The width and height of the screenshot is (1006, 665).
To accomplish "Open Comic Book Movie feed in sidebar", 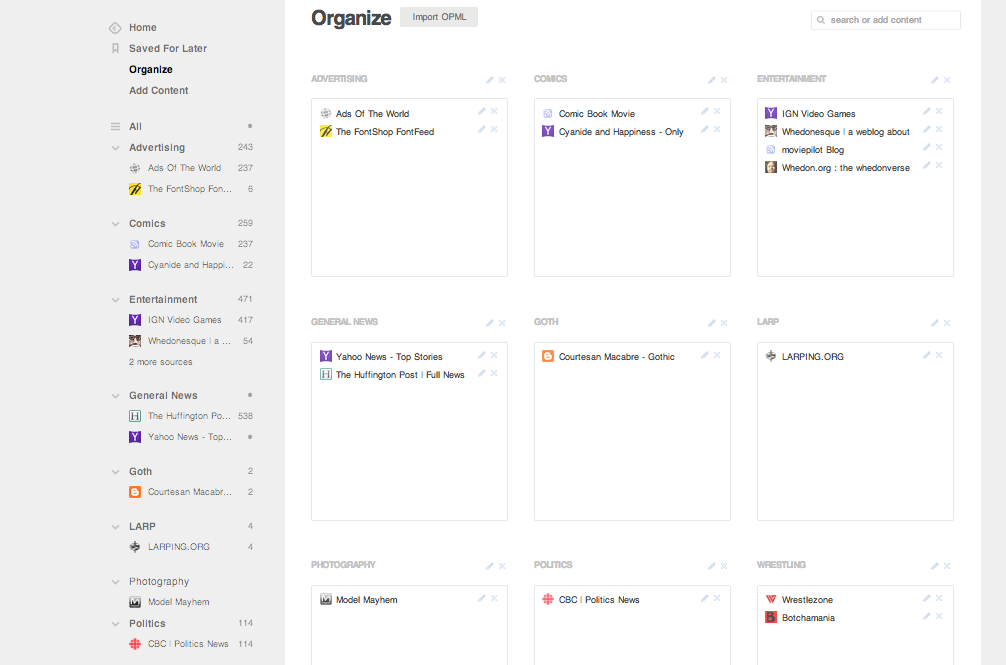I will pos(185,244).
